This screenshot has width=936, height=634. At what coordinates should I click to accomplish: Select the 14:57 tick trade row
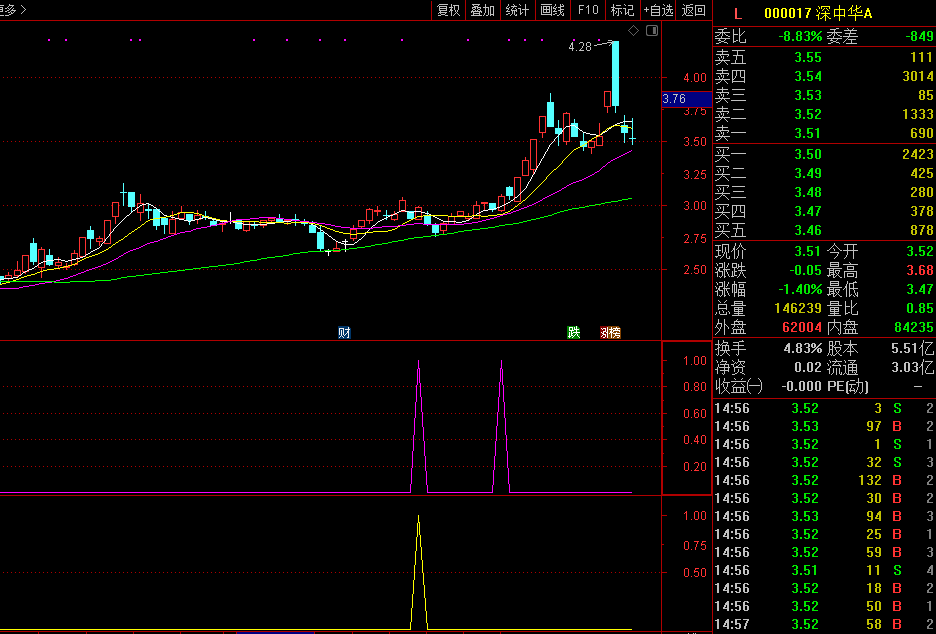824,624
